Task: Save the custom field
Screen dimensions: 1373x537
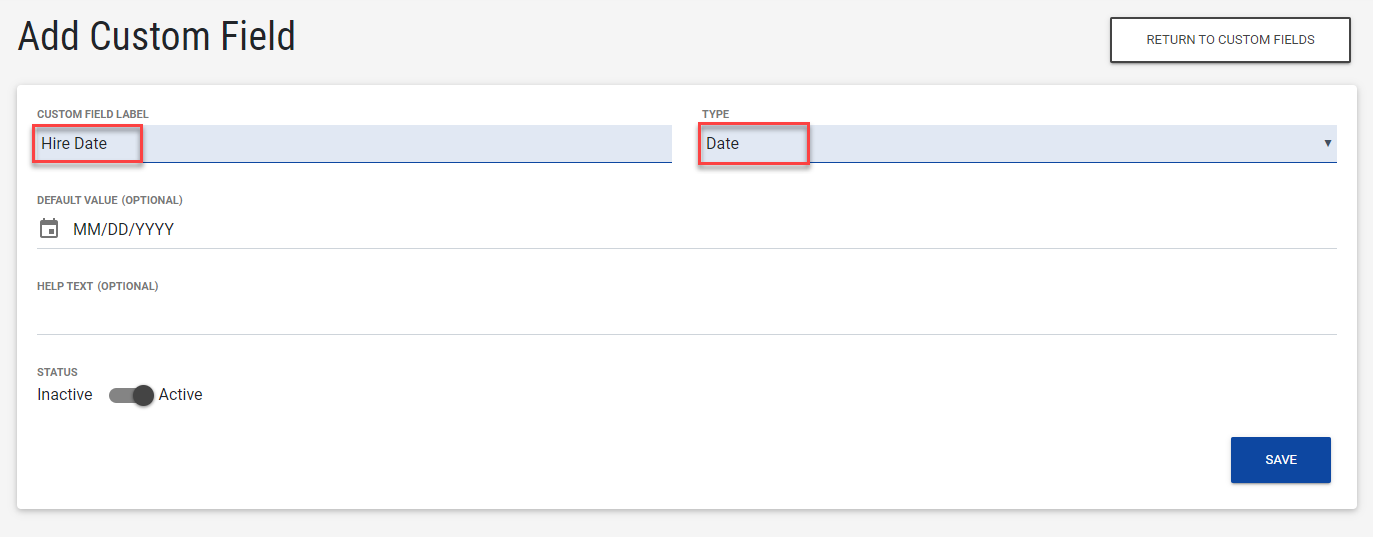Action: [x=1280, y=460]
